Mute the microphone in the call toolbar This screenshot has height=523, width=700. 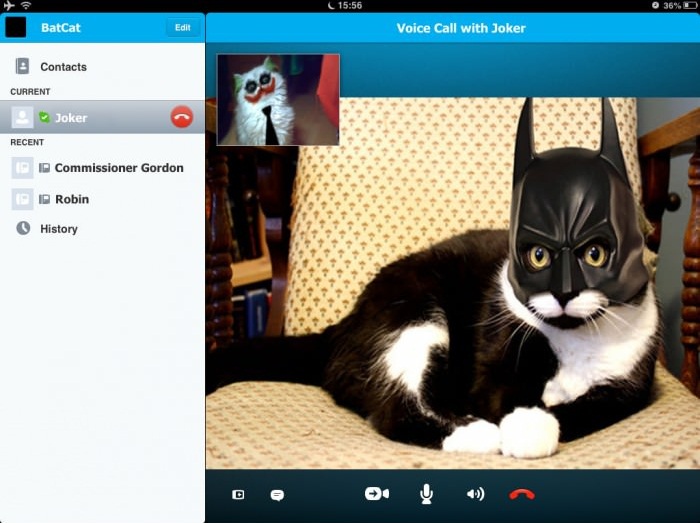coord(426,494)
